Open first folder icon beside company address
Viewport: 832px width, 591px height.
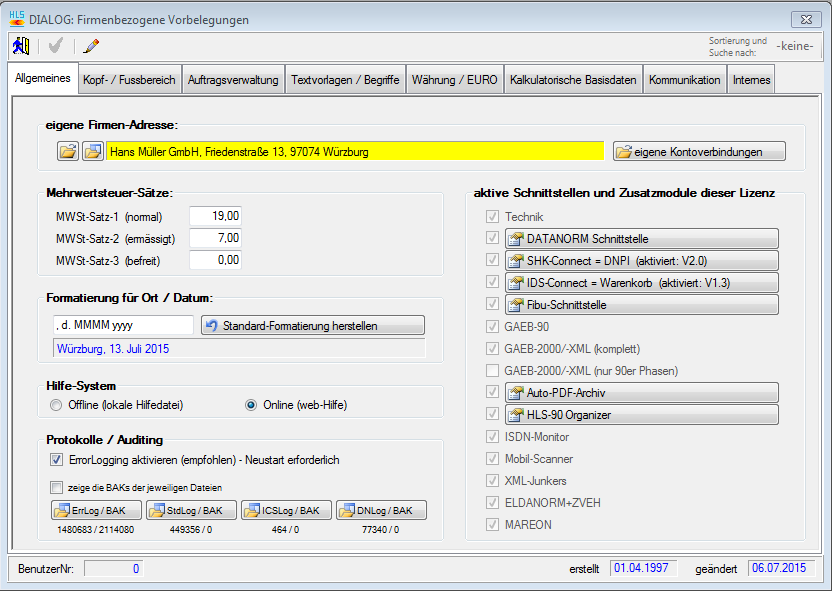[67, 152]
